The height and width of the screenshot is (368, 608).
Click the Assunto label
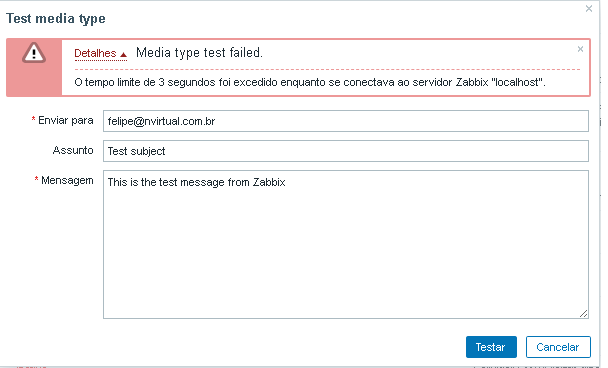pos(73,150)
